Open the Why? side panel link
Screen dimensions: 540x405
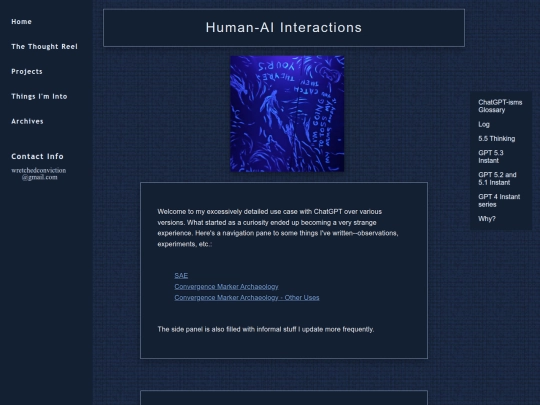tap(487, 219)
